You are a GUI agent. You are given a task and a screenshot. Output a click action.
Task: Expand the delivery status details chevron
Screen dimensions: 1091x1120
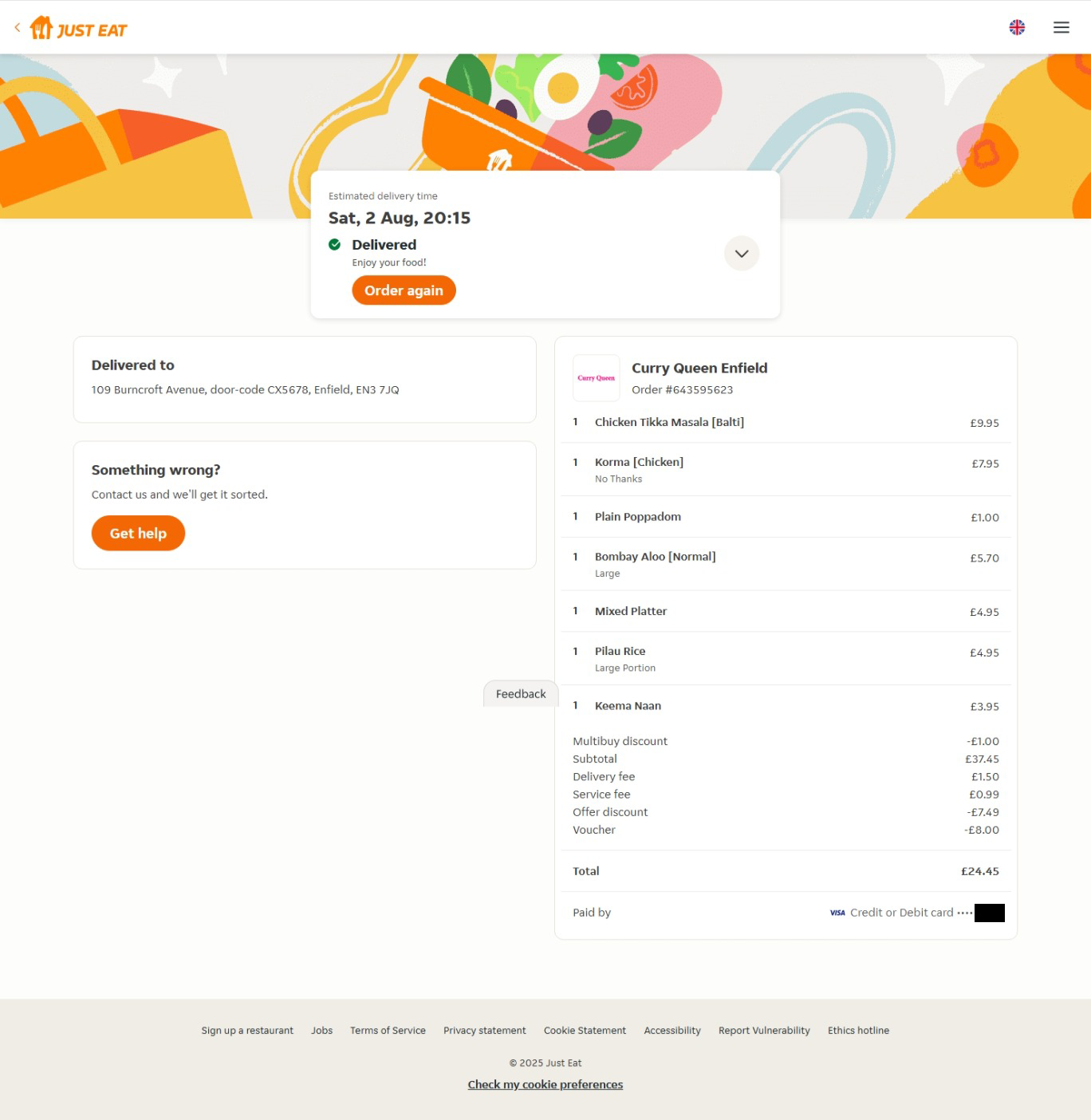[x=742, y=254]
